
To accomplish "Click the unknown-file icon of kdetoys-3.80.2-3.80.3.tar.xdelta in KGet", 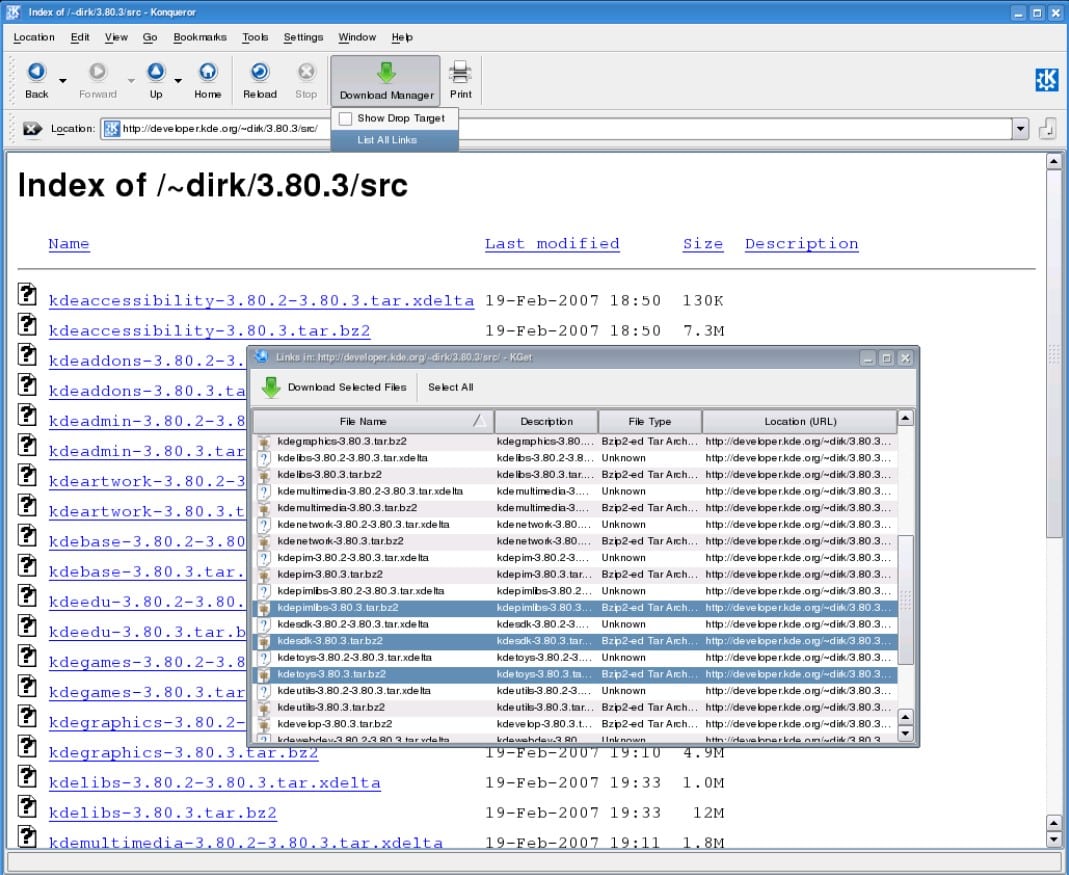I will click(265, 658).
